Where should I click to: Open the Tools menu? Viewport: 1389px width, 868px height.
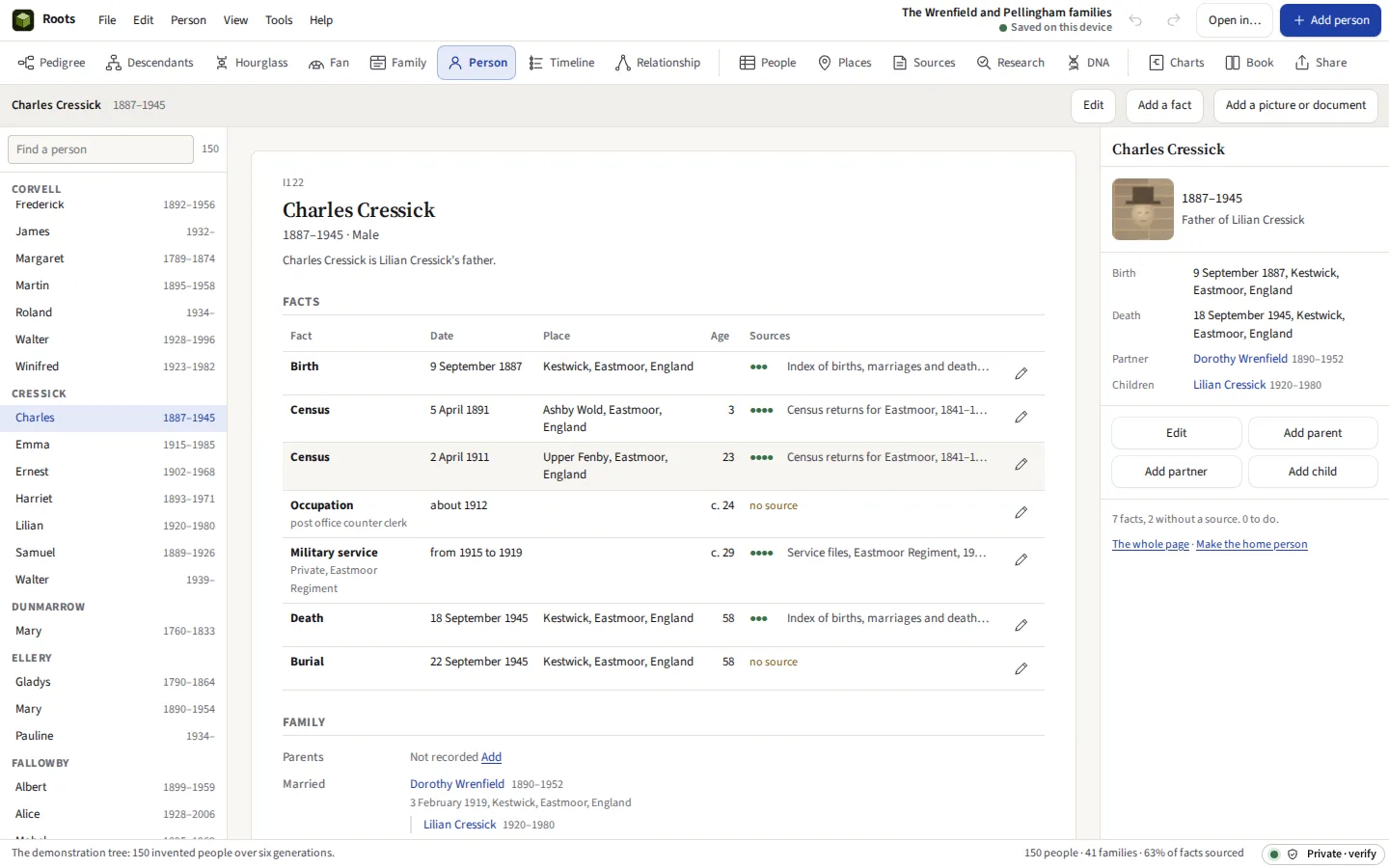coord(279,20)
